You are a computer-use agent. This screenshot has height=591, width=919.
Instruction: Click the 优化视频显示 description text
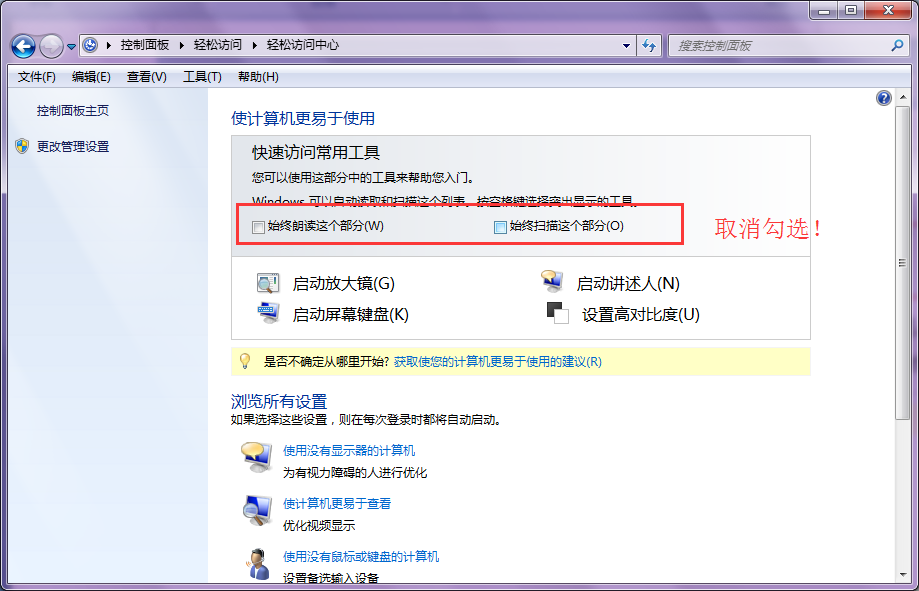(319, 525)
